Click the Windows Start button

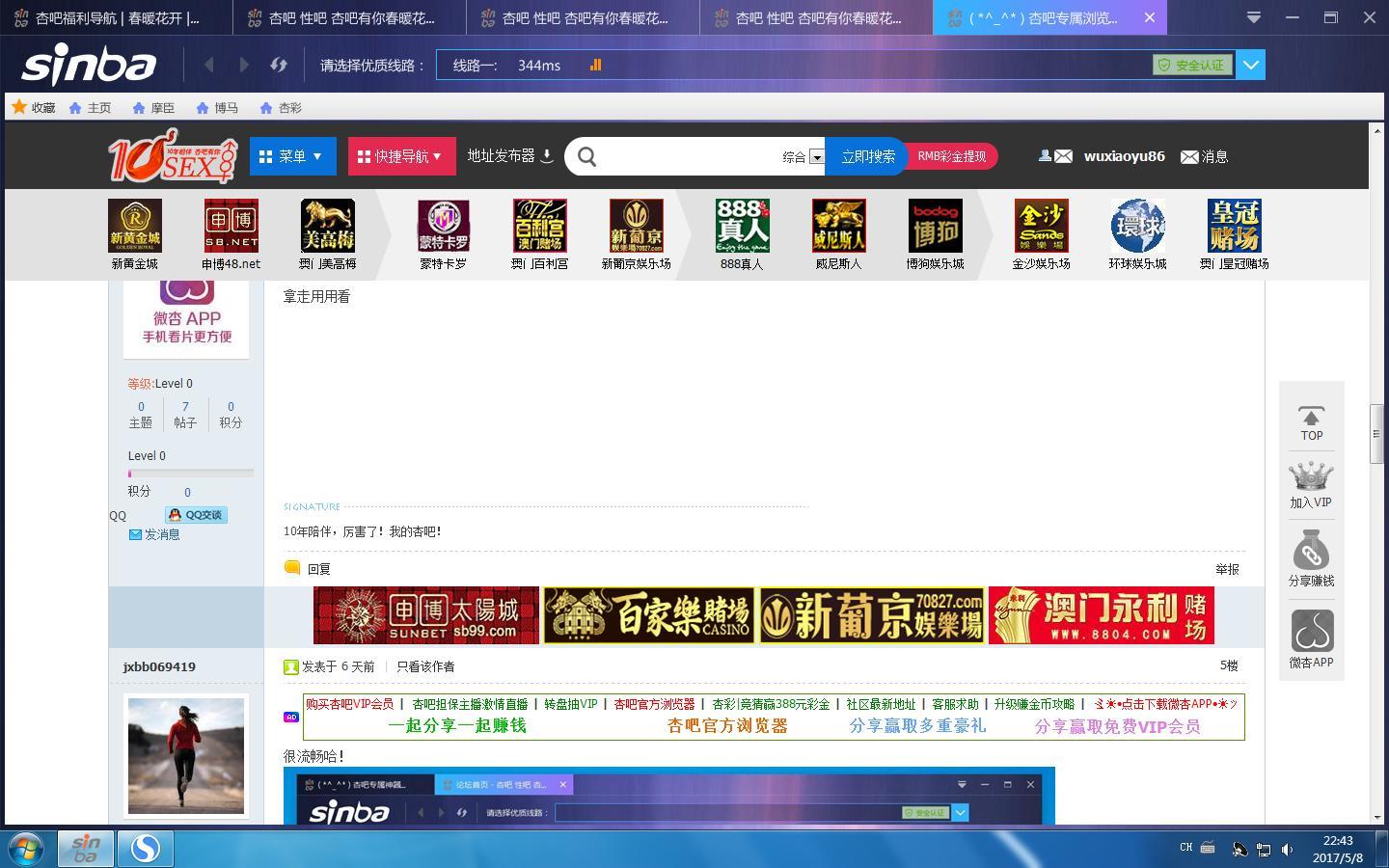pyautogui.click(x=26, y=849)
